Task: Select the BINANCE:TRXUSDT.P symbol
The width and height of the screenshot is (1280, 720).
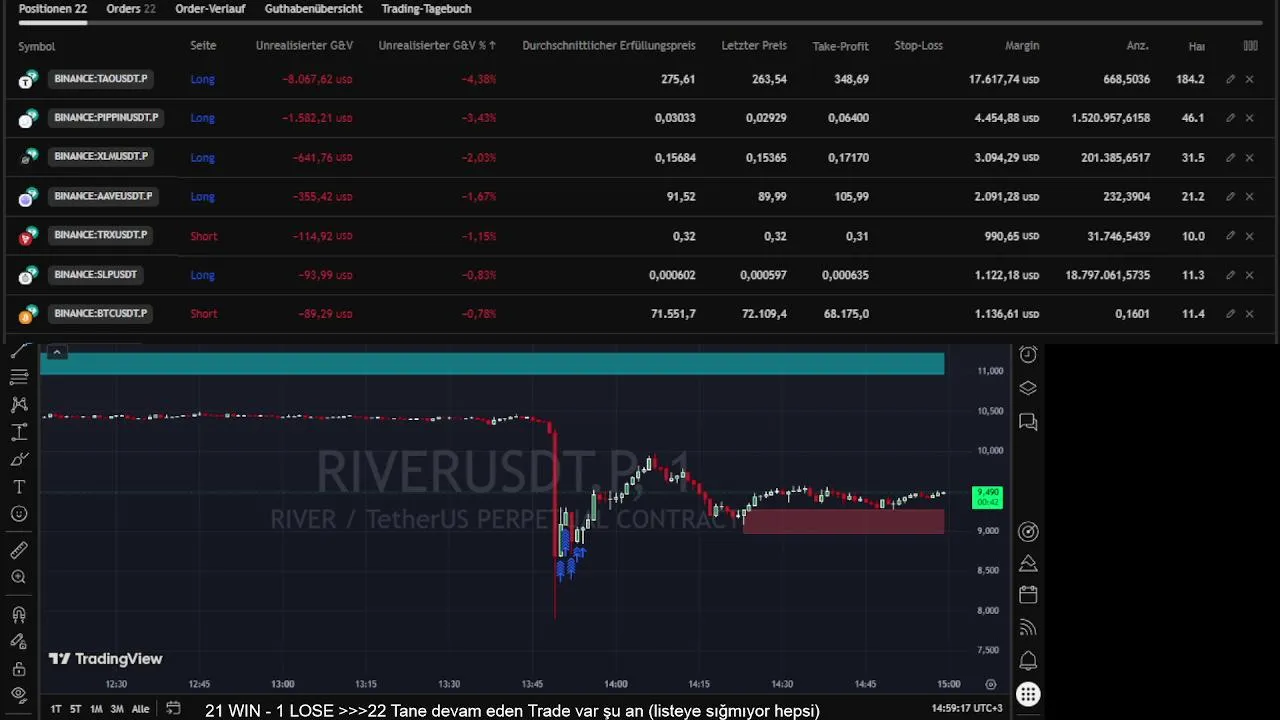Action: point(101,236)
